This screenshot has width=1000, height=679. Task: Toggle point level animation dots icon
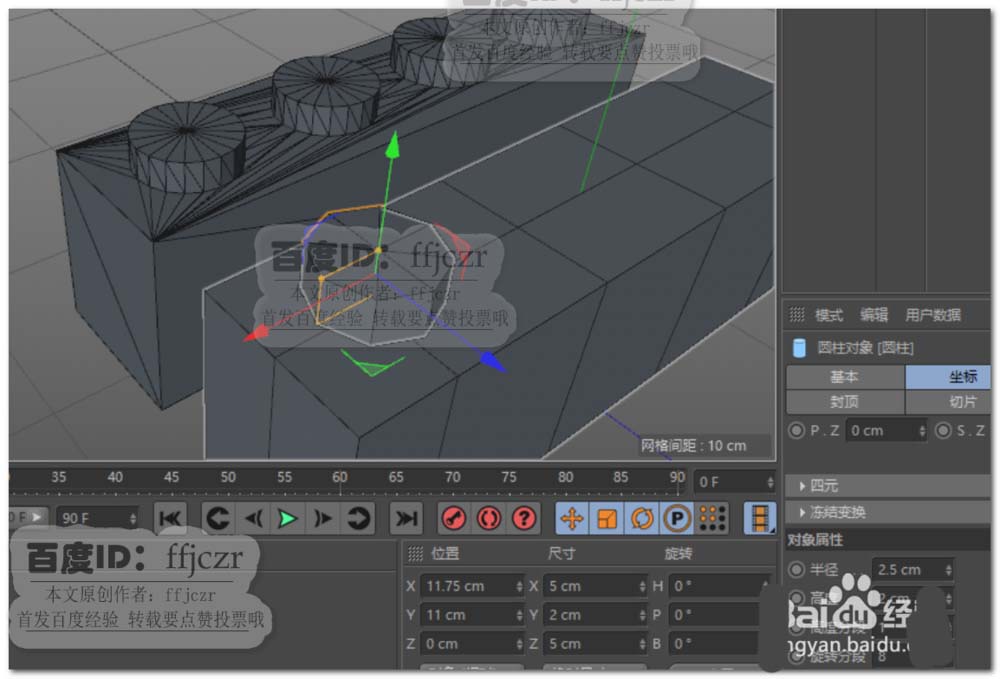point(712,518)
